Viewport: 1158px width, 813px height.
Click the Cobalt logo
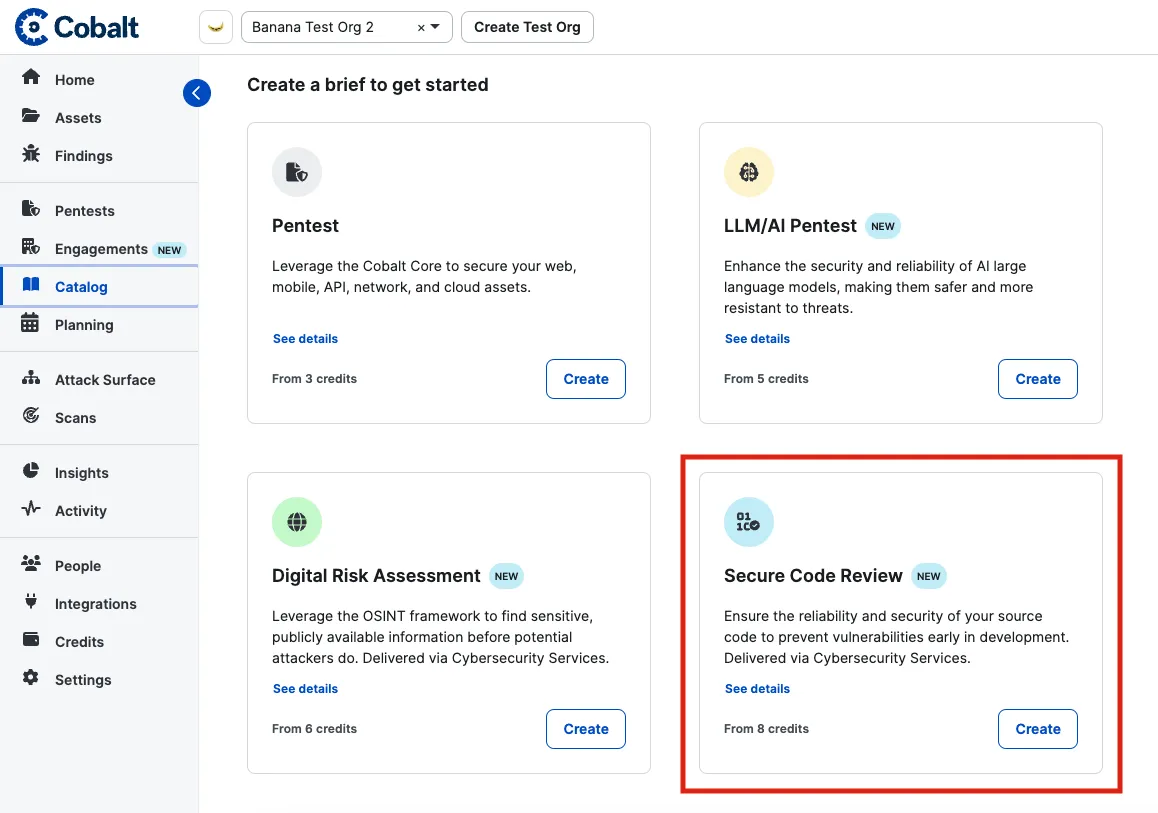[75, 26]
